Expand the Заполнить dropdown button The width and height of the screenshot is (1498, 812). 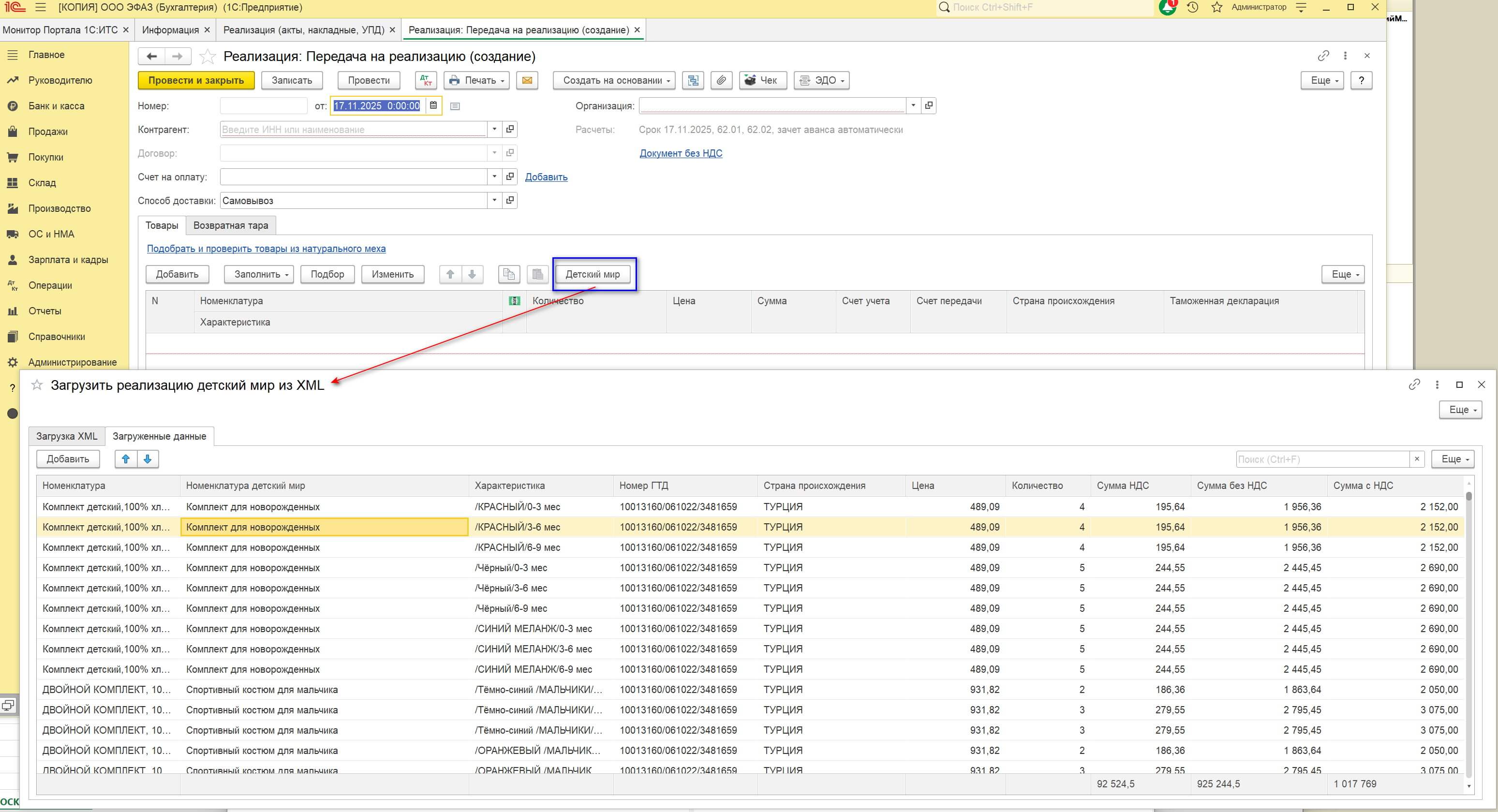259,274
